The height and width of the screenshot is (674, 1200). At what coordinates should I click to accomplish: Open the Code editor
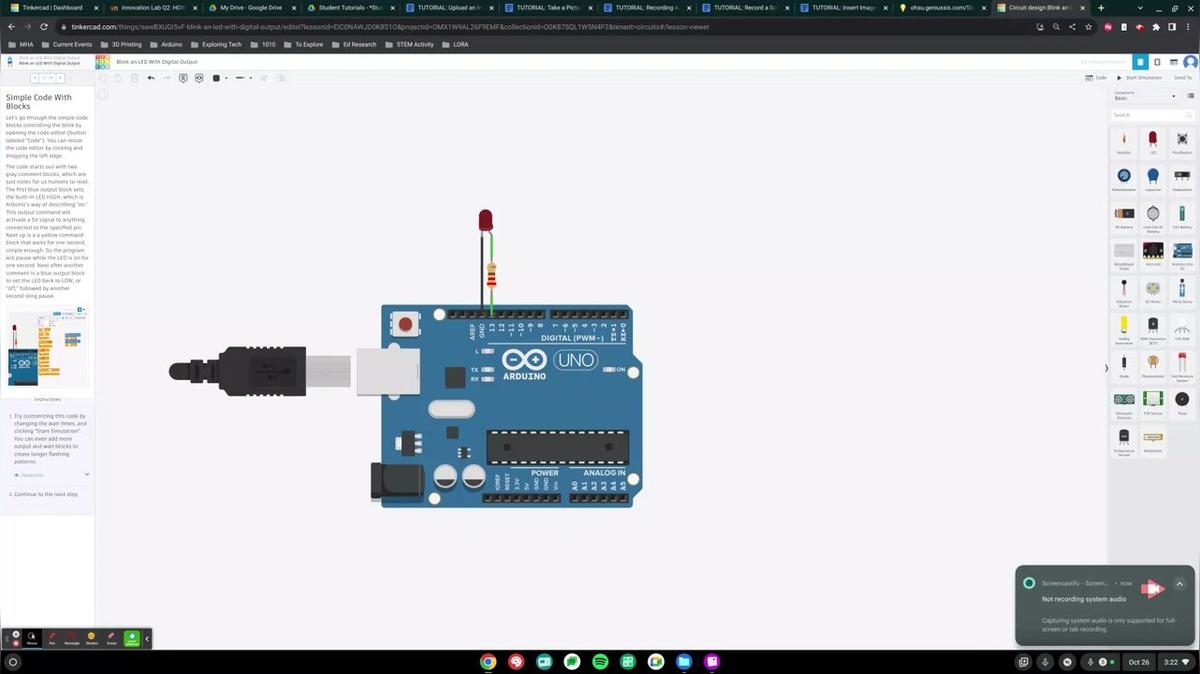tap(1097, 77)
